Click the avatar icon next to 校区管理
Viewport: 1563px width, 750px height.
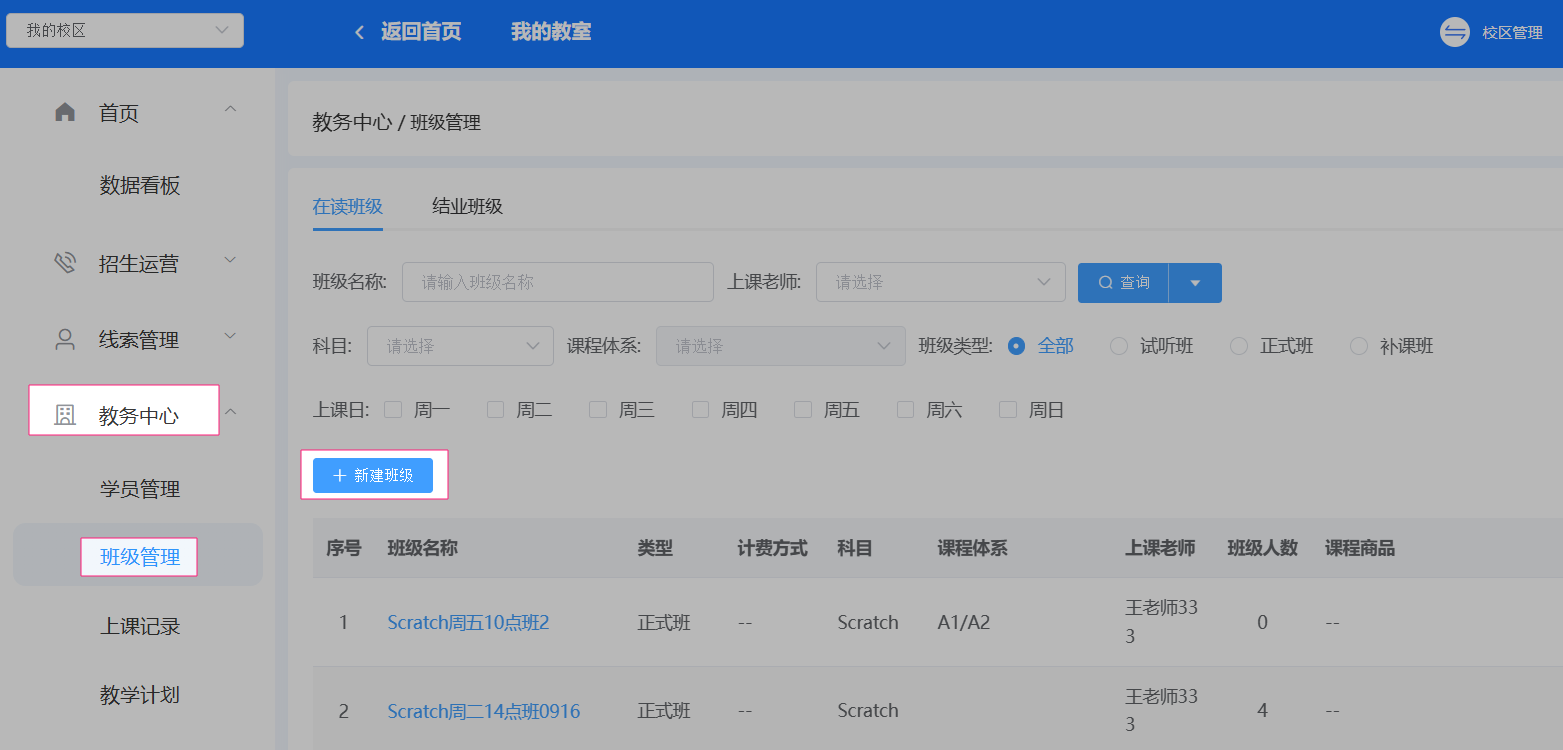[1454, 31]
